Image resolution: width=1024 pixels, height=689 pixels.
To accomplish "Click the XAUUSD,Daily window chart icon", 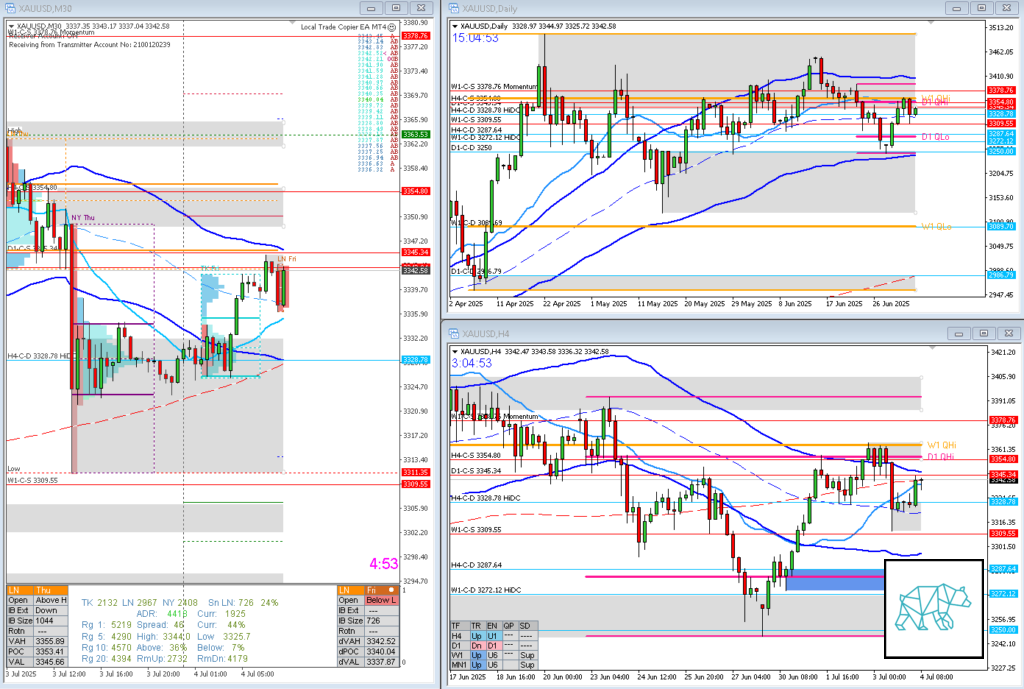I will (x=453, y=8).
